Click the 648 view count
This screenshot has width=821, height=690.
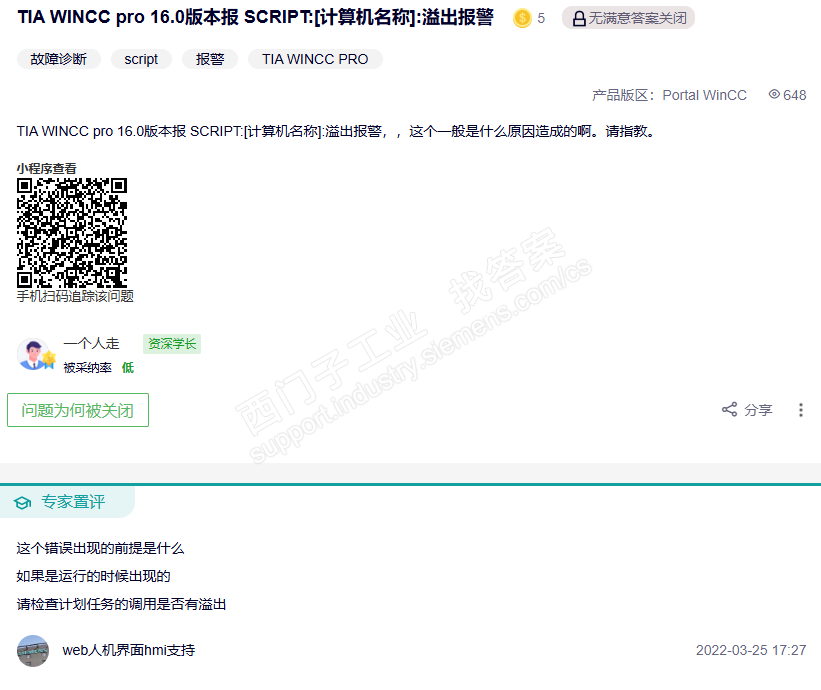(795, 95)
